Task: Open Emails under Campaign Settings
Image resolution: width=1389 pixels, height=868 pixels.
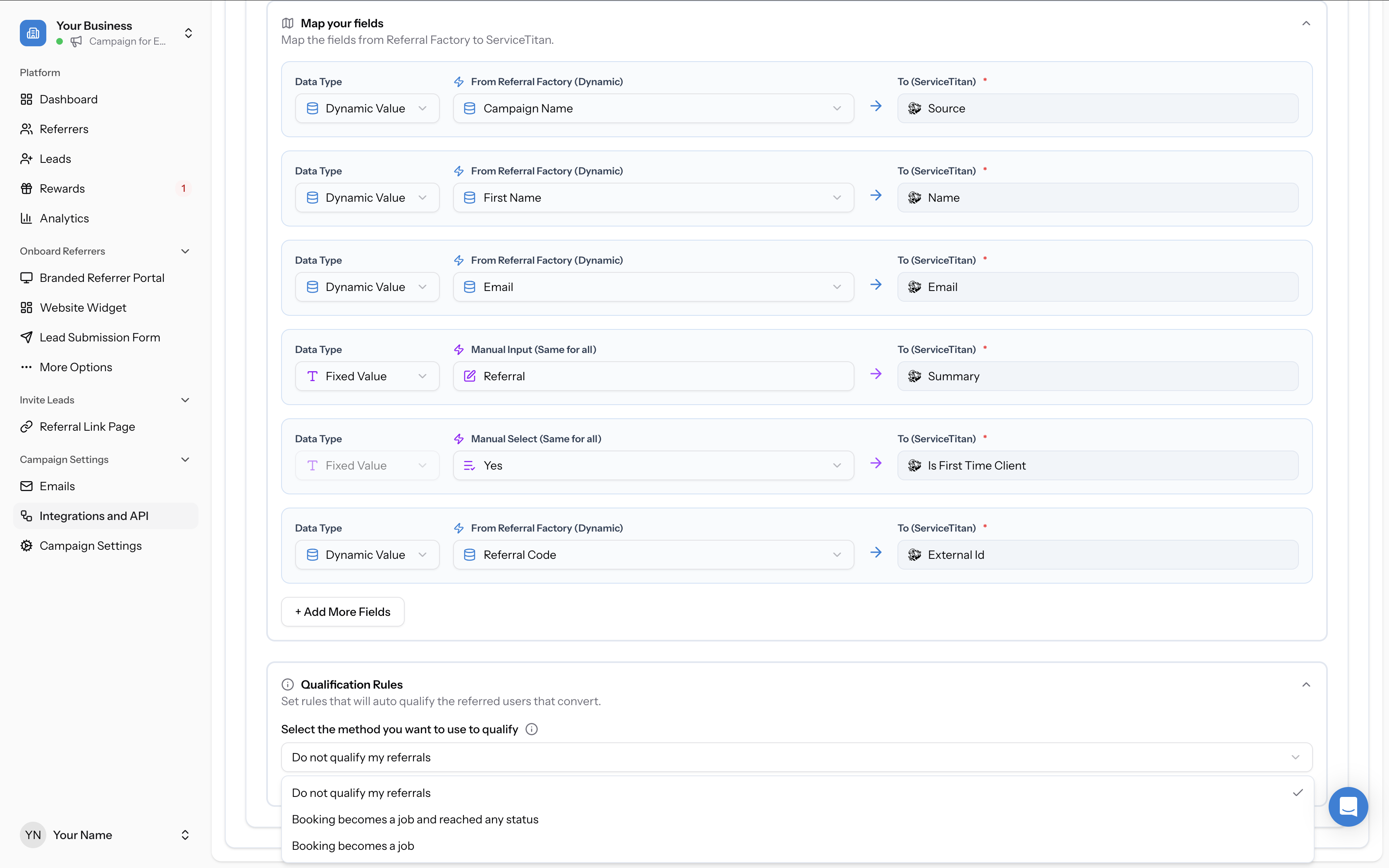Action: 57,486
